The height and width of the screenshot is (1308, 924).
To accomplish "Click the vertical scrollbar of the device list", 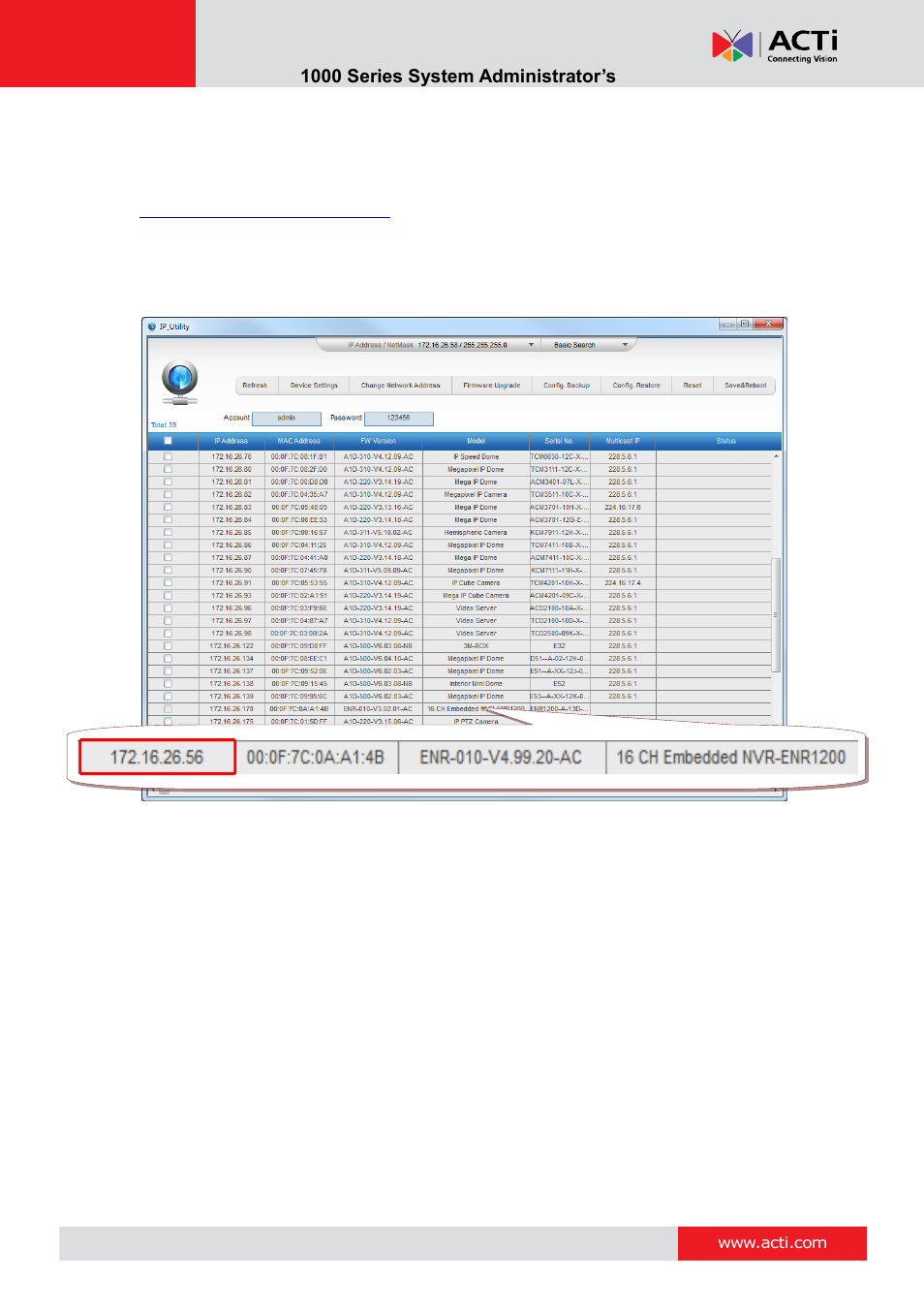I will pyautogui.click(x=776, y=615).
